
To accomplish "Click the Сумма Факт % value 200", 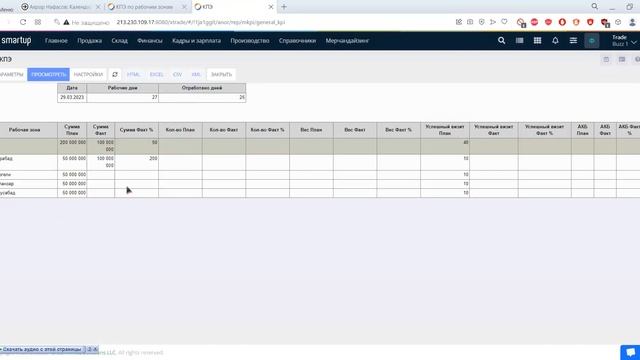I will (x=136, y=162).
